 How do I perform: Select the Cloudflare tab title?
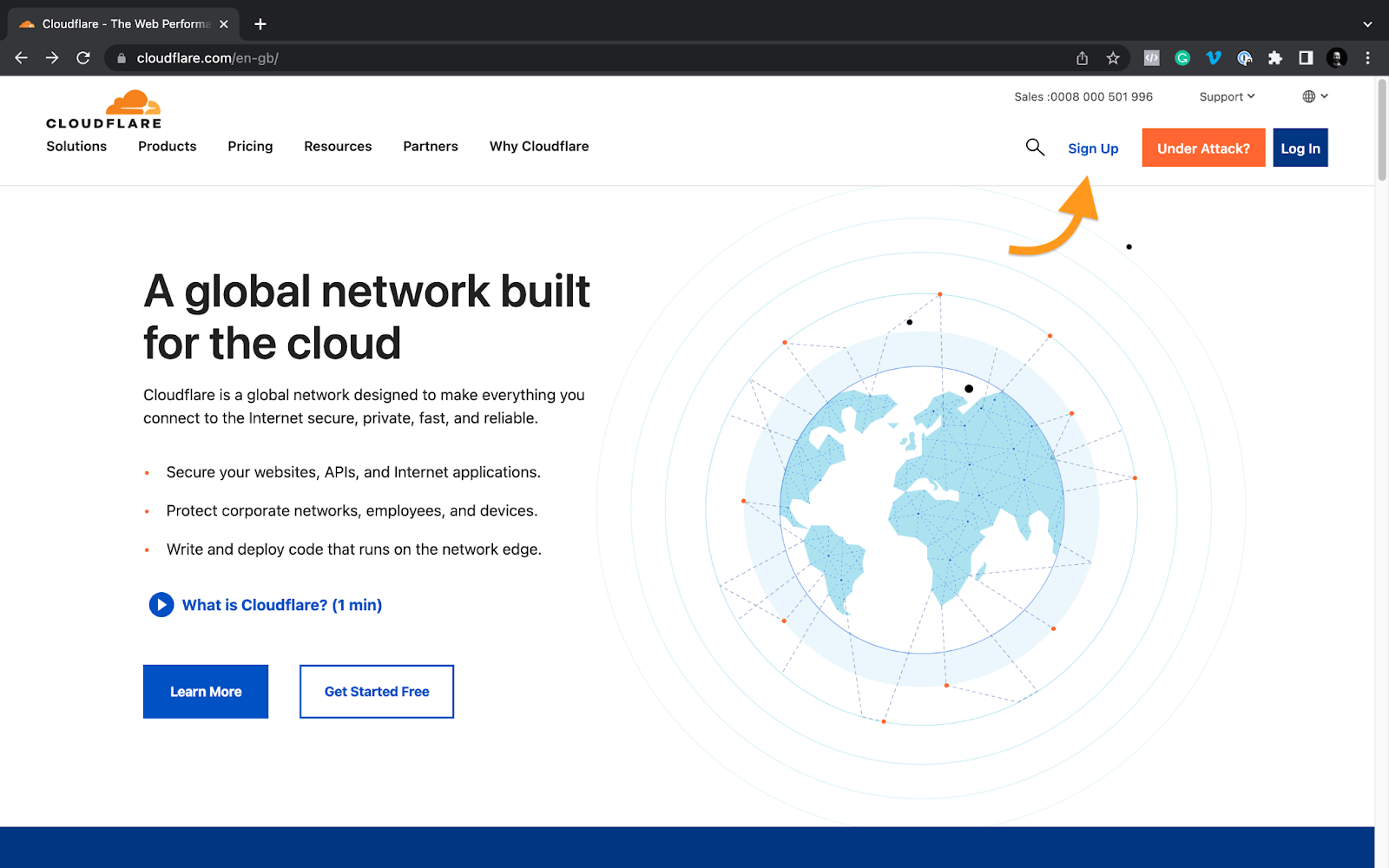click(x=127, y=24)
